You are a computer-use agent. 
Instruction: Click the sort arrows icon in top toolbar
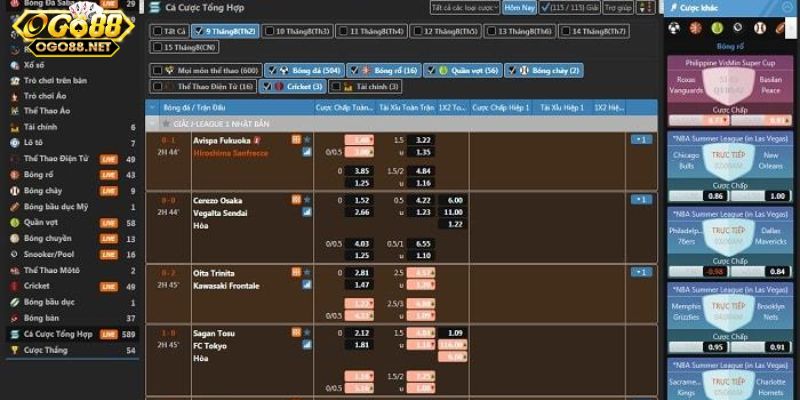tap(645, 7)
